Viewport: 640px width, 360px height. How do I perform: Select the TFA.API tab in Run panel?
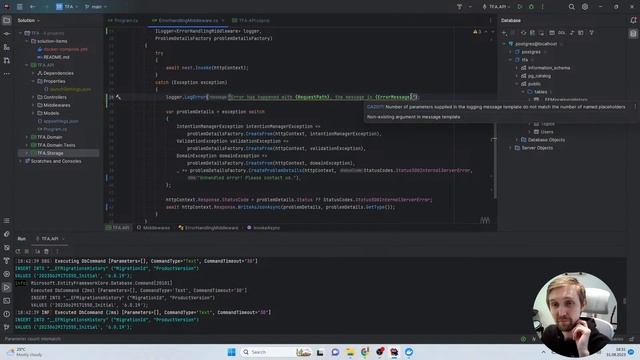(50, 239)
